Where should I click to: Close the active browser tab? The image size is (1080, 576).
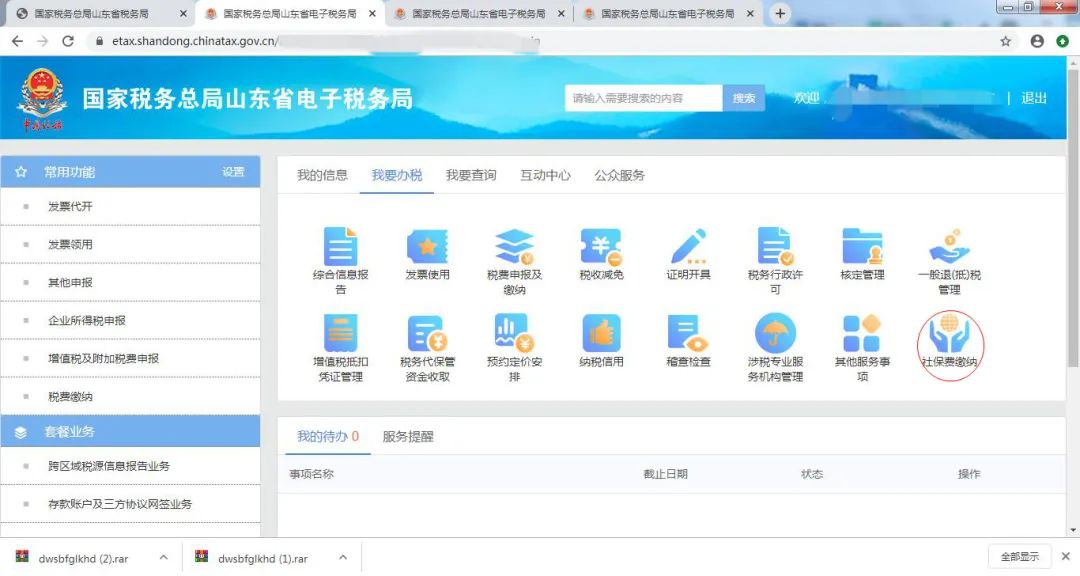[x=373, y=13]
